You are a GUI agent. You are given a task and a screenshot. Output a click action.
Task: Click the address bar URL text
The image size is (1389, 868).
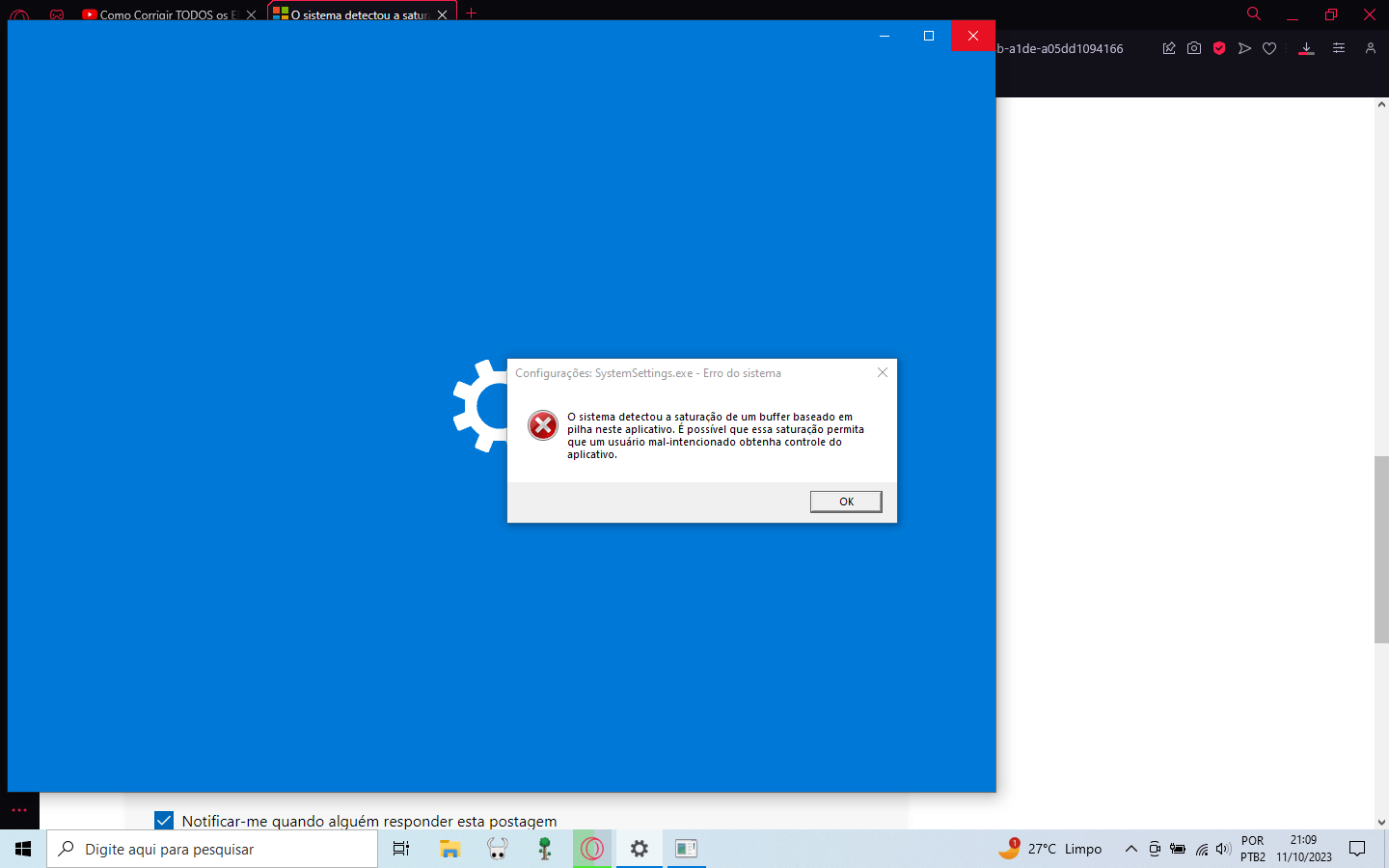coord(1060,48)
